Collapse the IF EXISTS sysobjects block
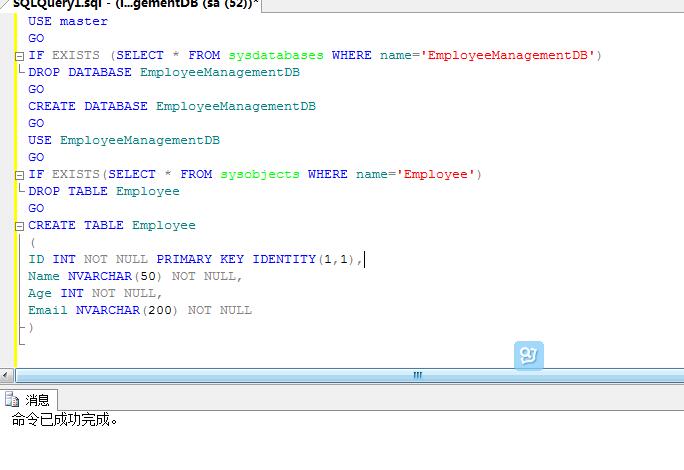Viewport: 684px width, 470px height. pos(19,175)
